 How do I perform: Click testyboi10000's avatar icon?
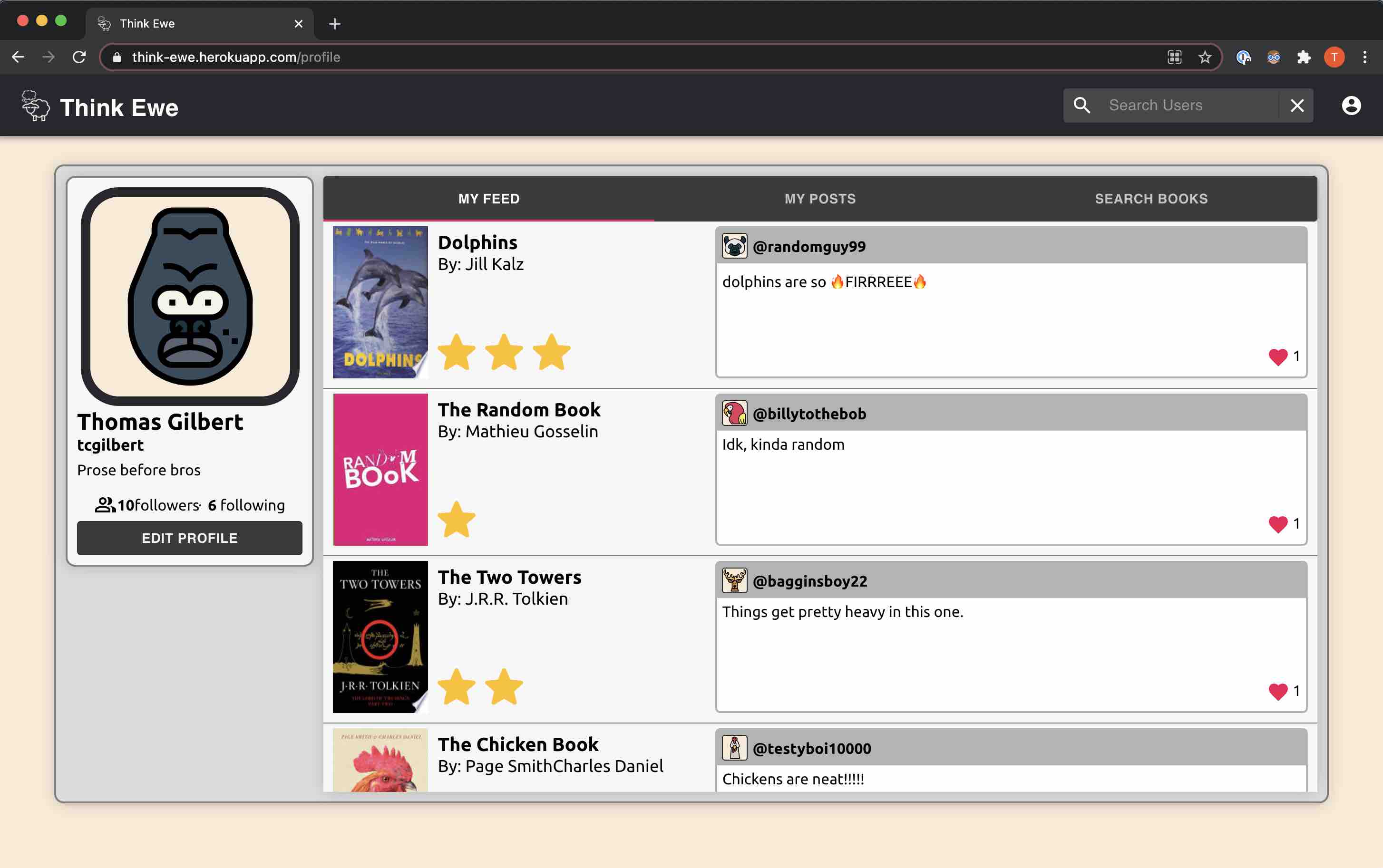pos(734,748)
